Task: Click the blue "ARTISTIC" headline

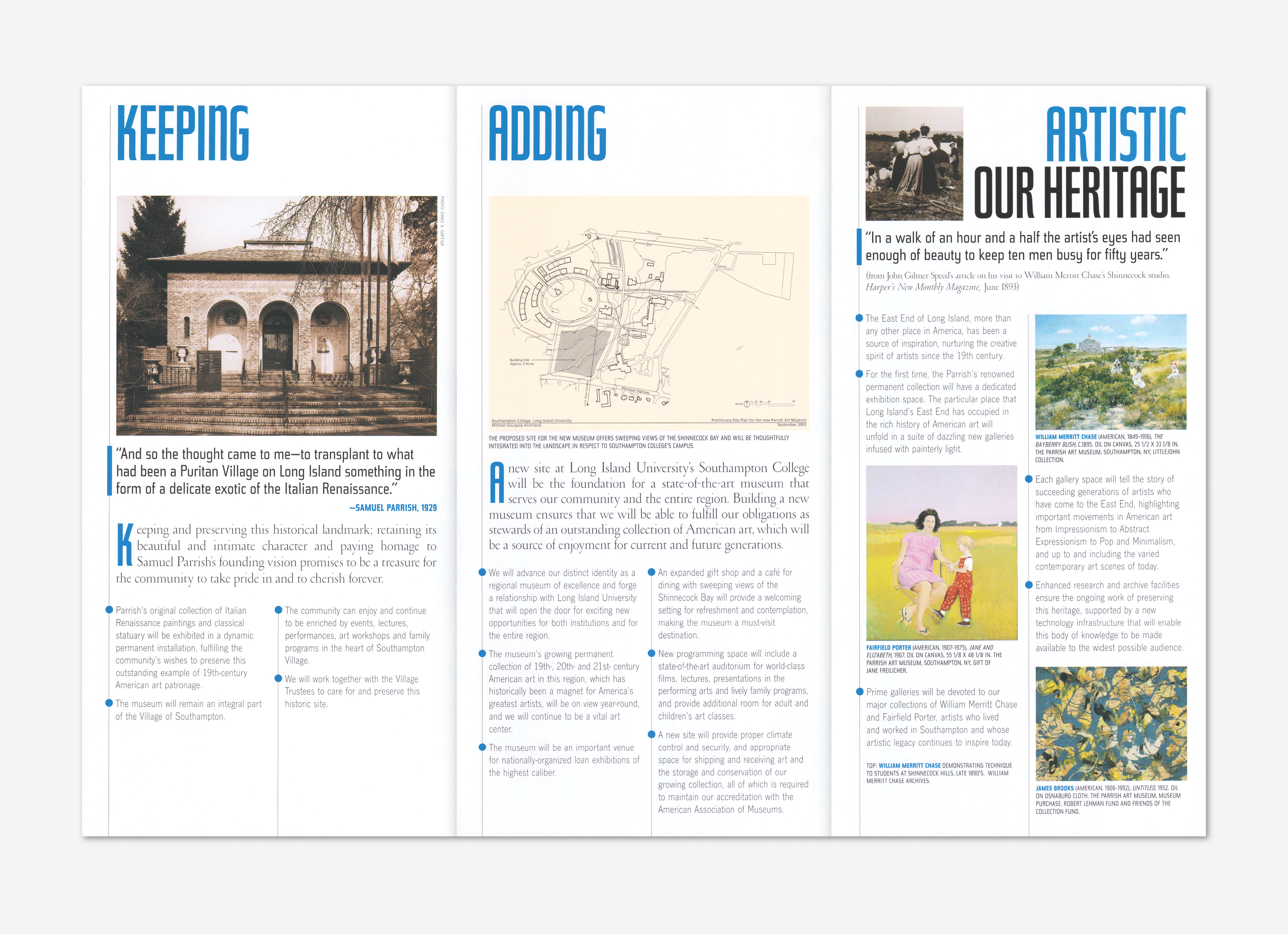Action: 1116,134
